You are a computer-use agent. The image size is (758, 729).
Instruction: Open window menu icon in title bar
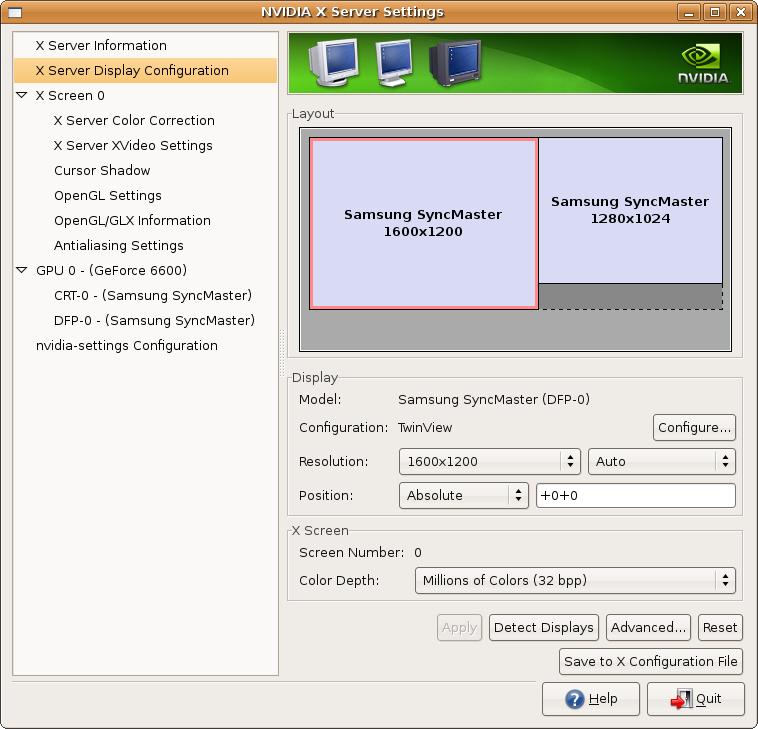(16, 12)
